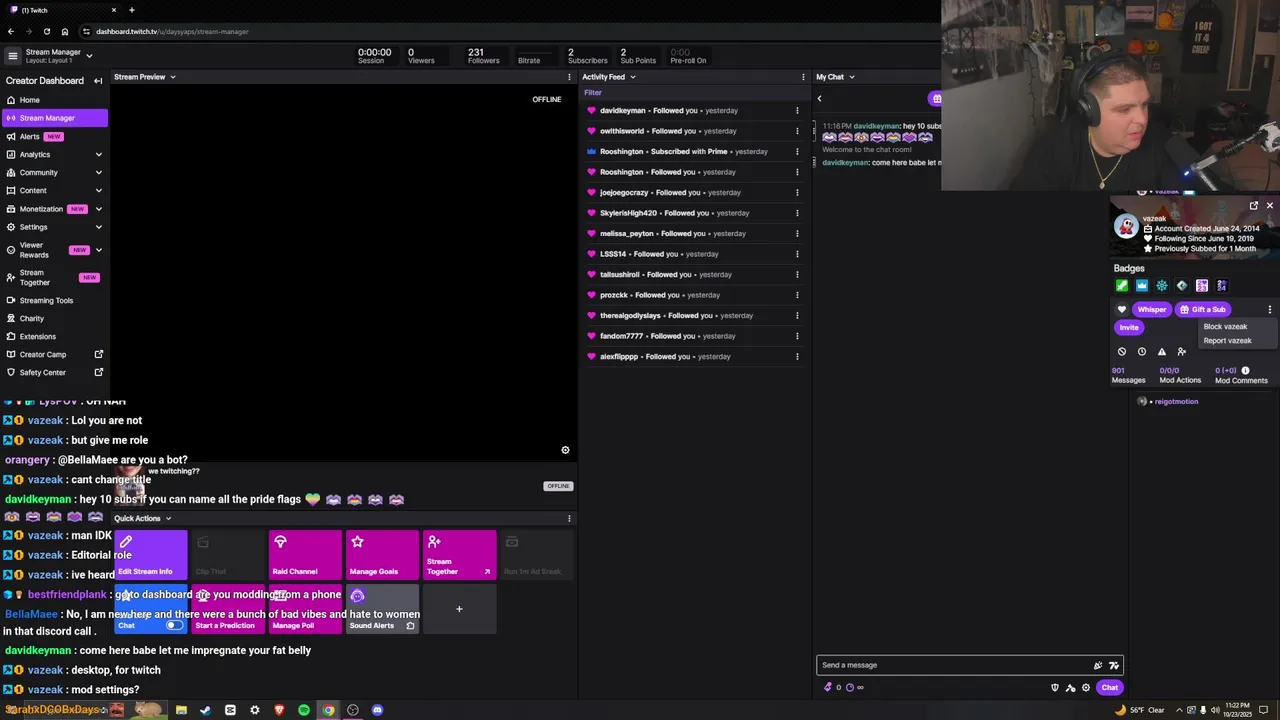This screenshot has height=720, width=1280.
Task: Open Discord from the taskbar
Action: click(x=377, y=710)
